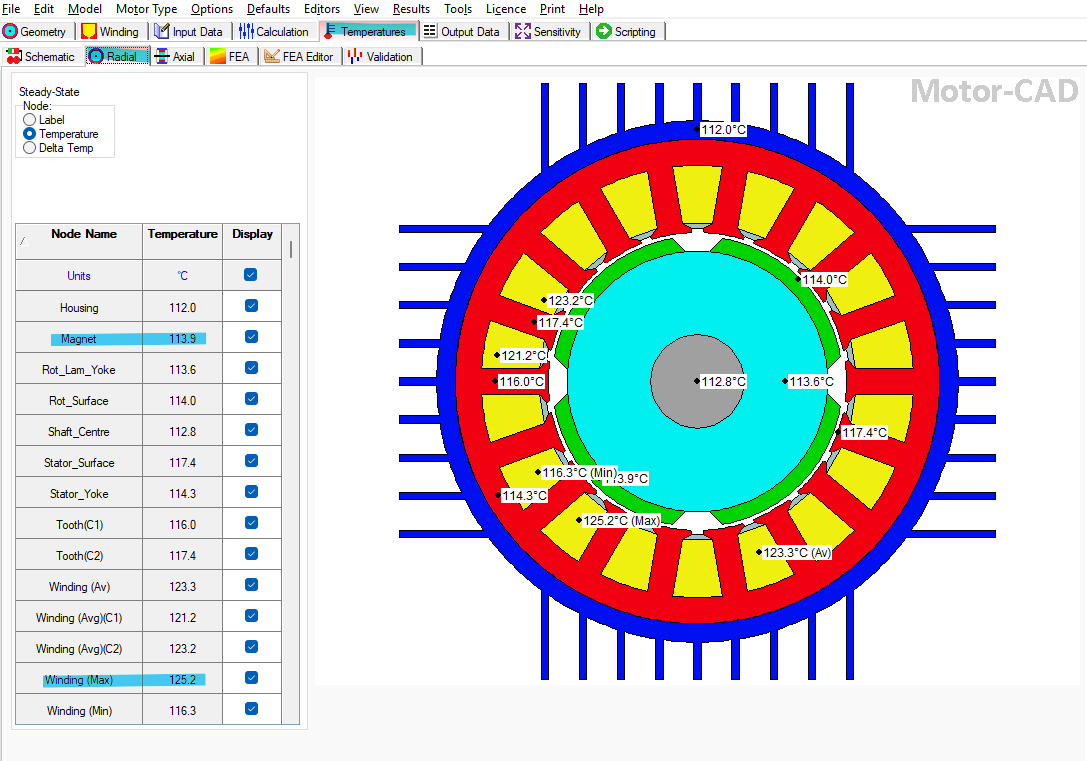Screen dimensions: 1087x761
Task: Open the Winding tab icon
Action: pos(89,31)
